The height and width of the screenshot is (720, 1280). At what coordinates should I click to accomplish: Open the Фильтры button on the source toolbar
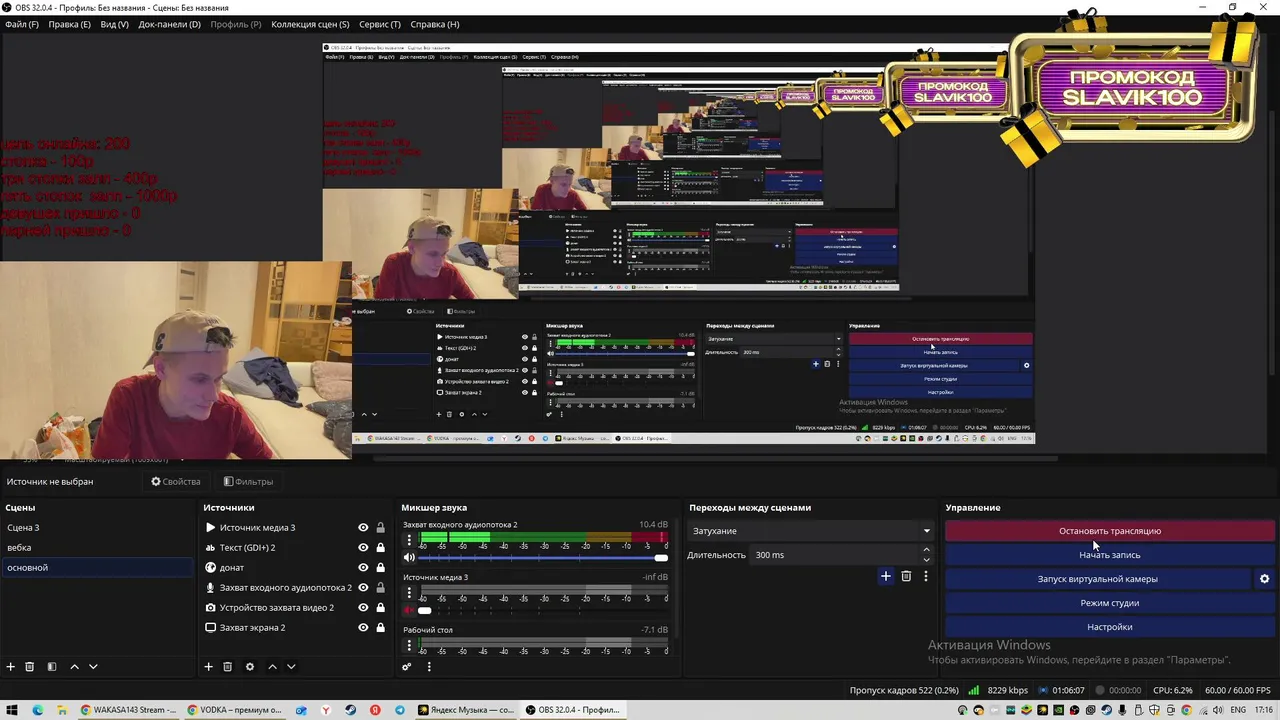[x=248, y=482]
